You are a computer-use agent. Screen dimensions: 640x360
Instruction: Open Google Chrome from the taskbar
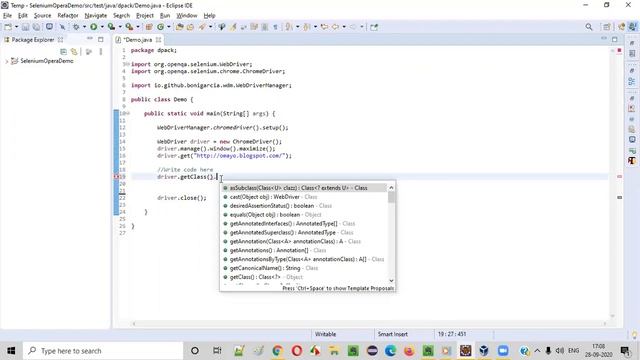tap(278, 351)
